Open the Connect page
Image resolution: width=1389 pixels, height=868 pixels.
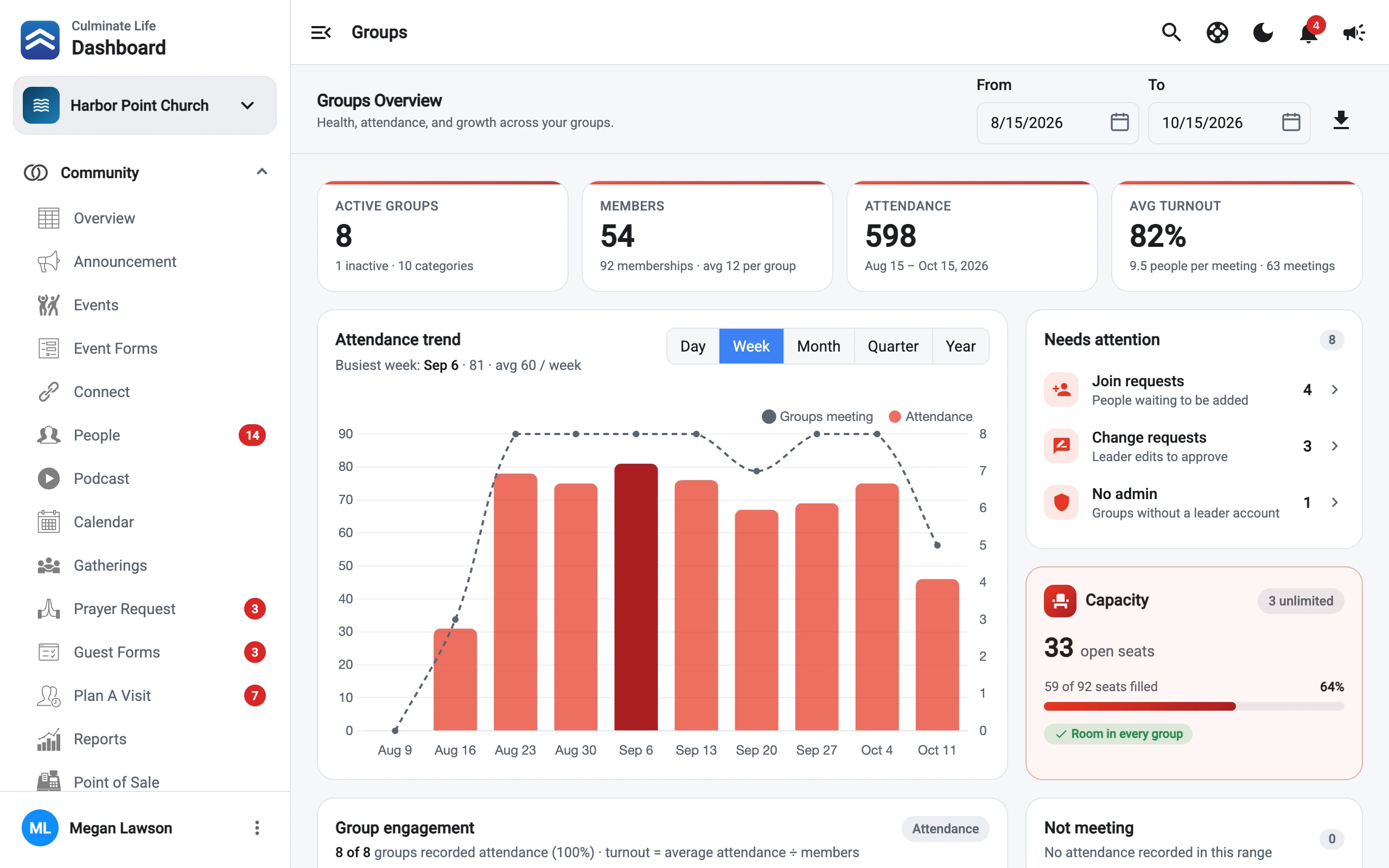tap(145, 392)
